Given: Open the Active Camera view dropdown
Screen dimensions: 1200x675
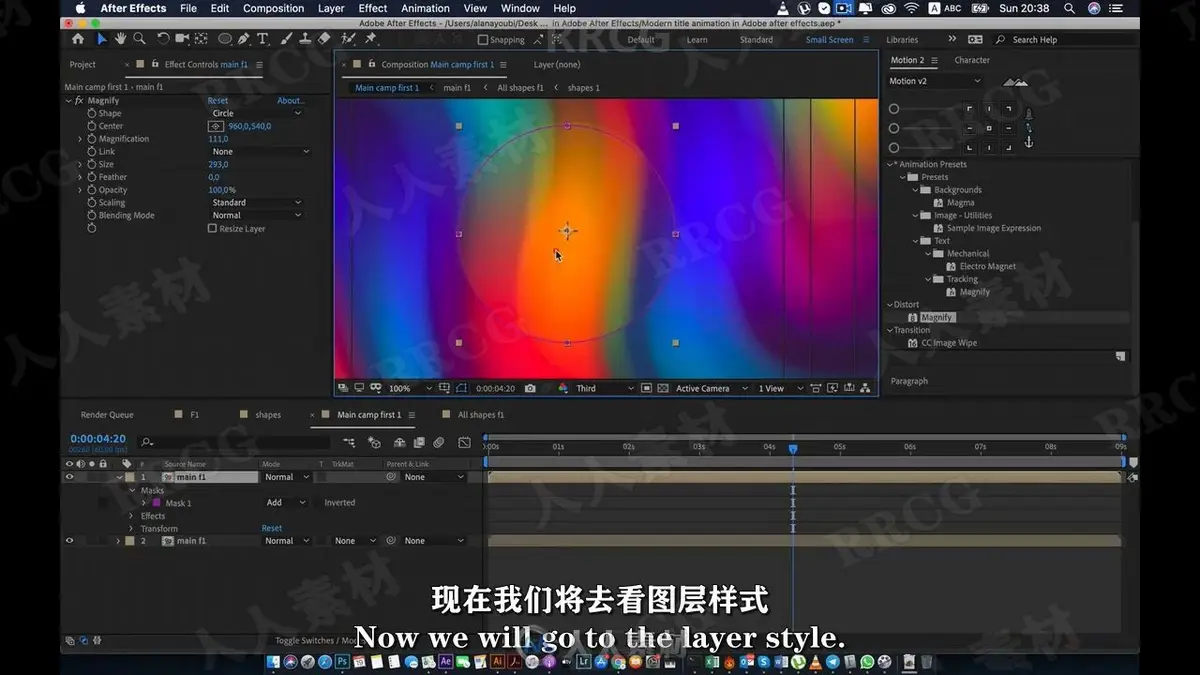Looking at the screenshot, I should 711,388.
